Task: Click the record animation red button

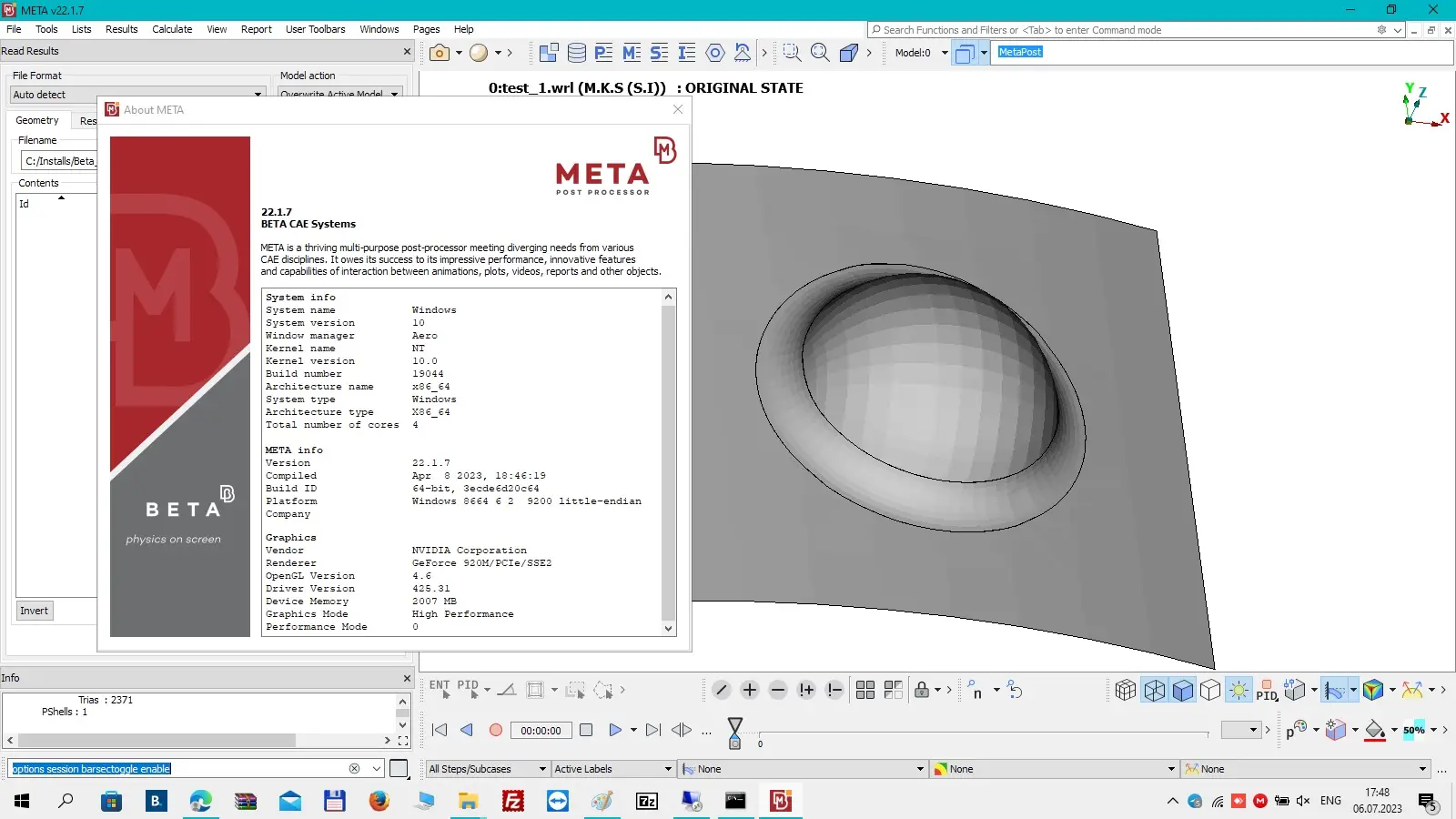Action: (x=496, y=730)
